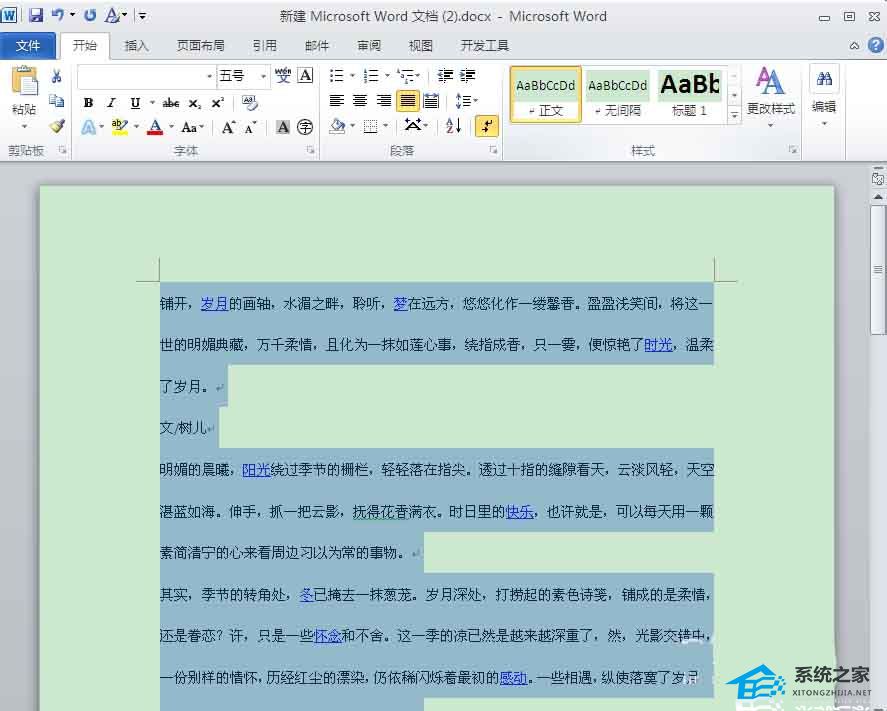Click the Save icon in quick access toolbar
The height and width of the screenshot is (711, 887).
click(x=36, y=15)
